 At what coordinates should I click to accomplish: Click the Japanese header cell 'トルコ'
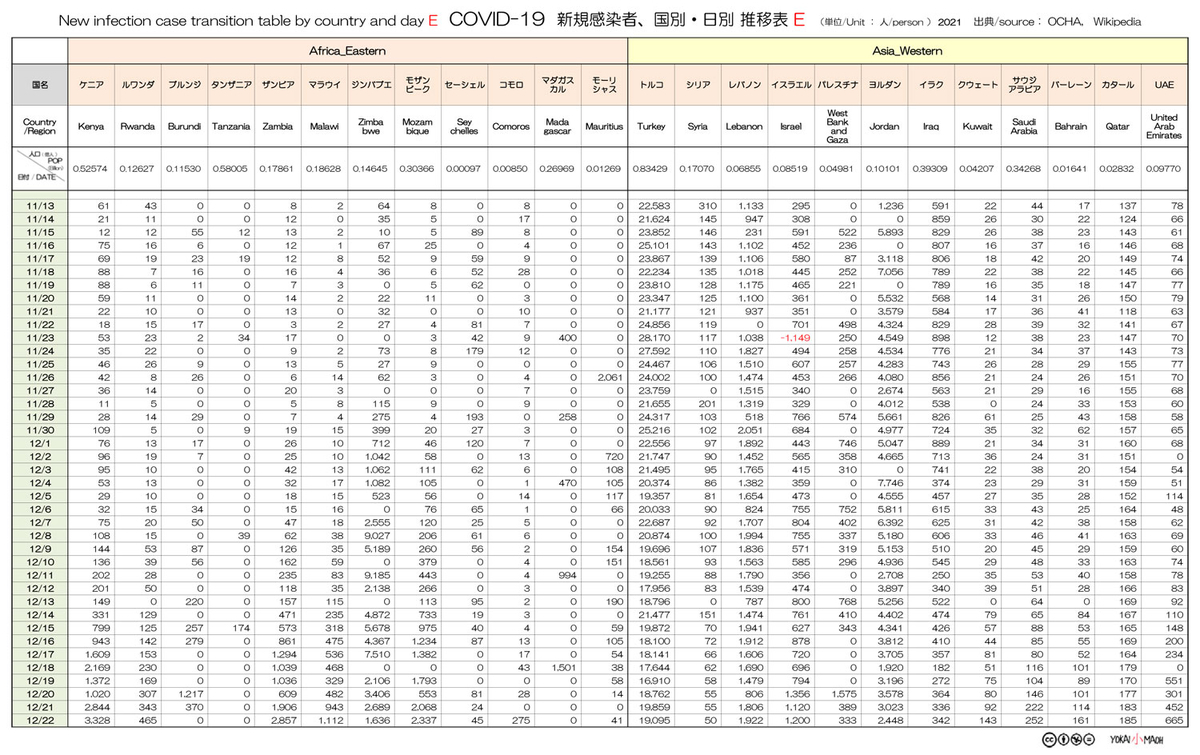(x=652, y=85)
